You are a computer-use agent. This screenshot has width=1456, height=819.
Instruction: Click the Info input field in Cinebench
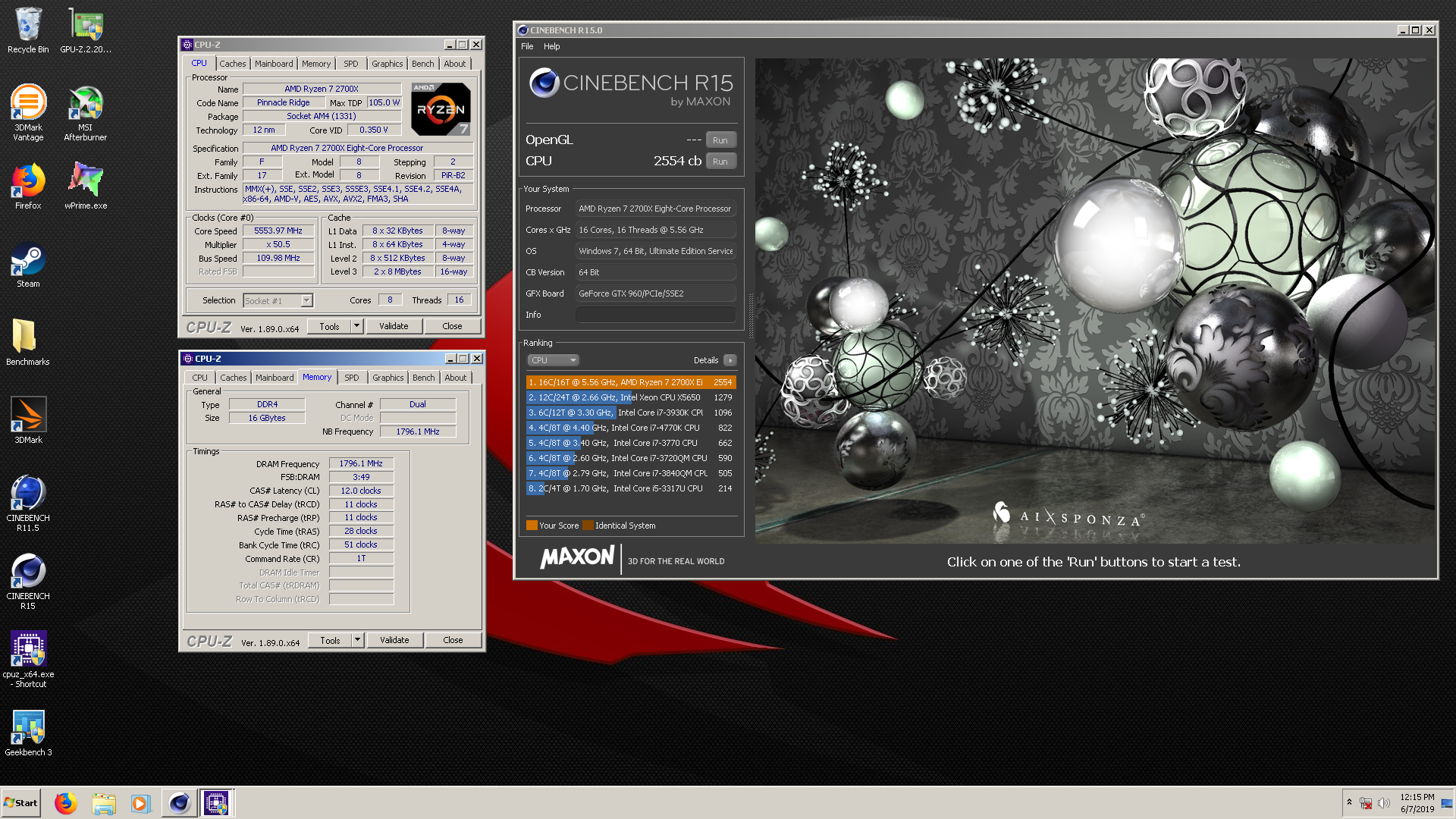[655, 315]
